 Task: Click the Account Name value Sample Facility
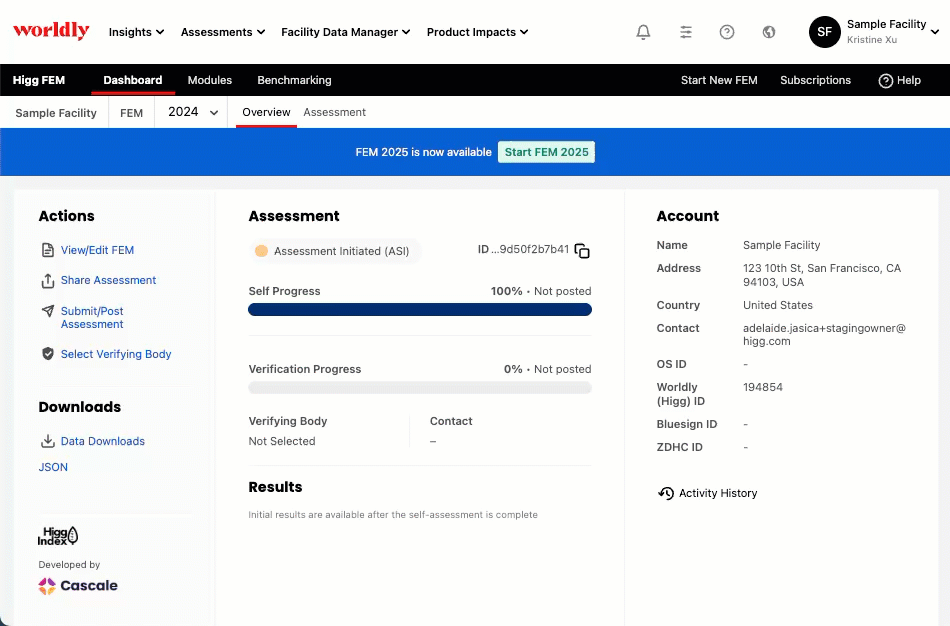tap(782, 245)
